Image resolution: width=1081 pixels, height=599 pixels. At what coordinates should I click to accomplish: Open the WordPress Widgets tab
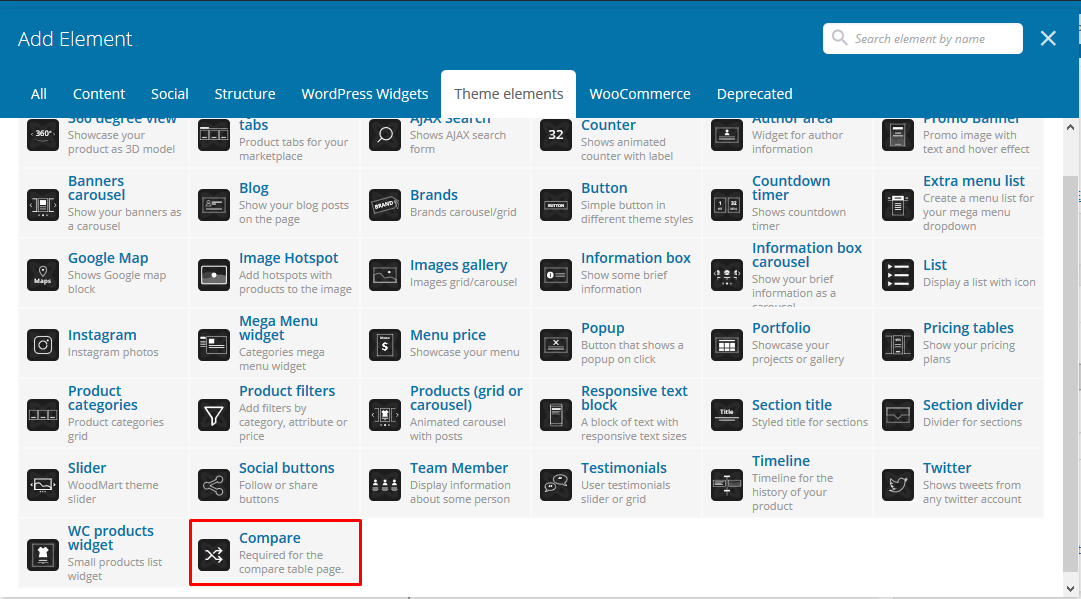coord(365,94)
